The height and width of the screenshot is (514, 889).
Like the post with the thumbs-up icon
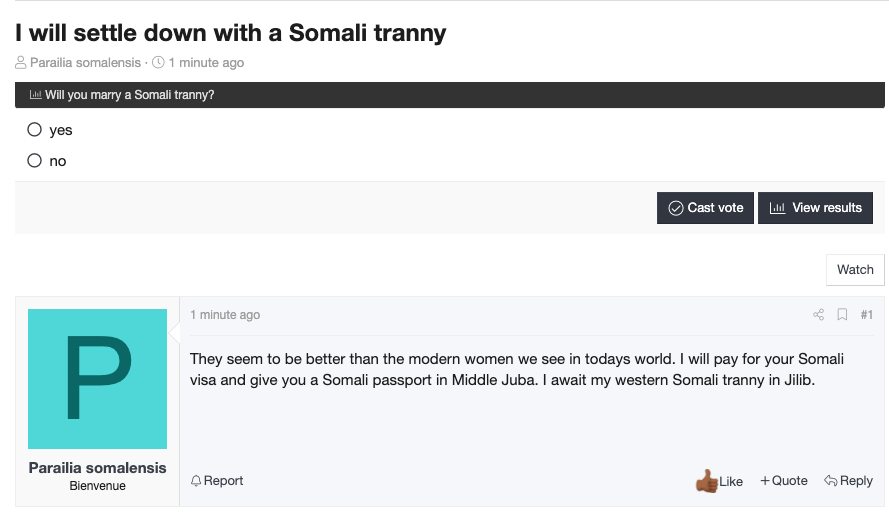[707, 481]
